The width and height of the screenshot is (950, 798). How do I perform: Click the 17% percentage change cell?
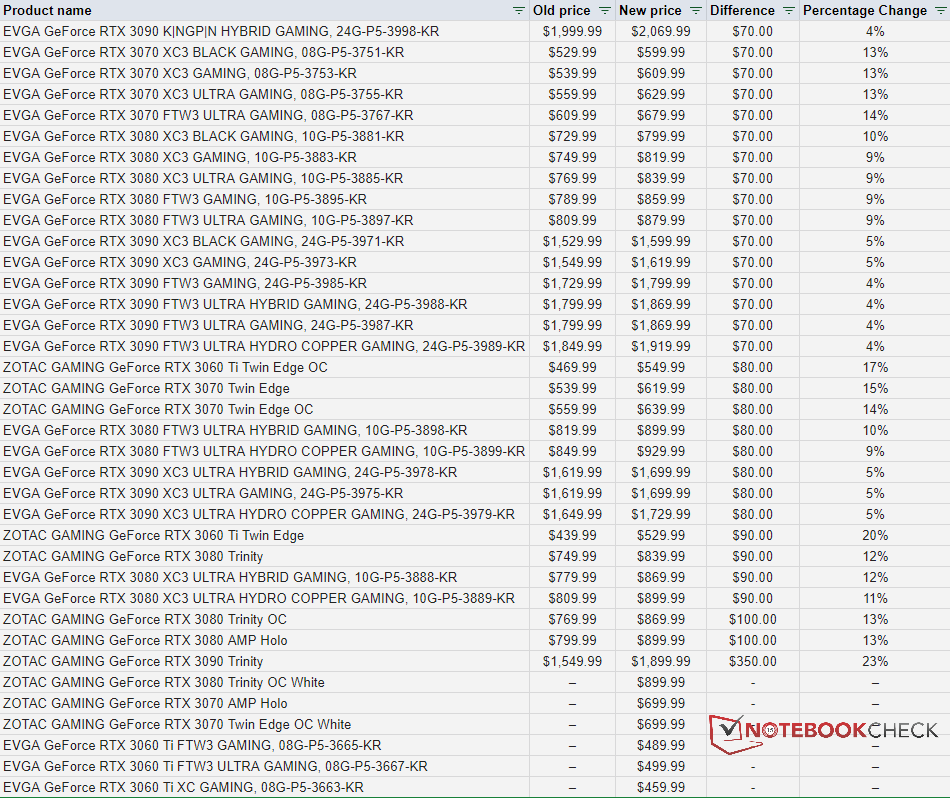coord(874,367)
